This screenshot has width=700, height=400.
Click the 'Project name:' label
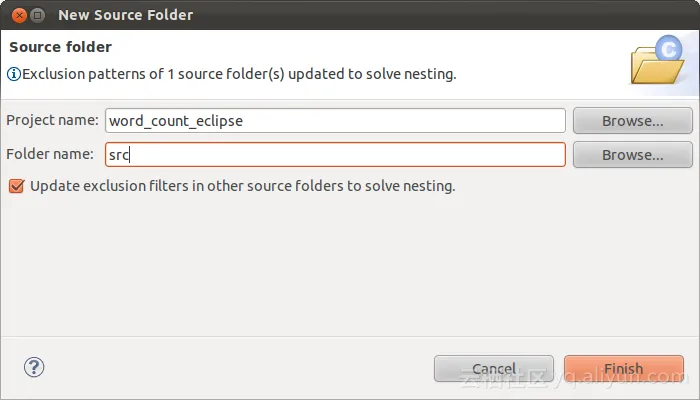pyautogui.click(x=52, y=121)
